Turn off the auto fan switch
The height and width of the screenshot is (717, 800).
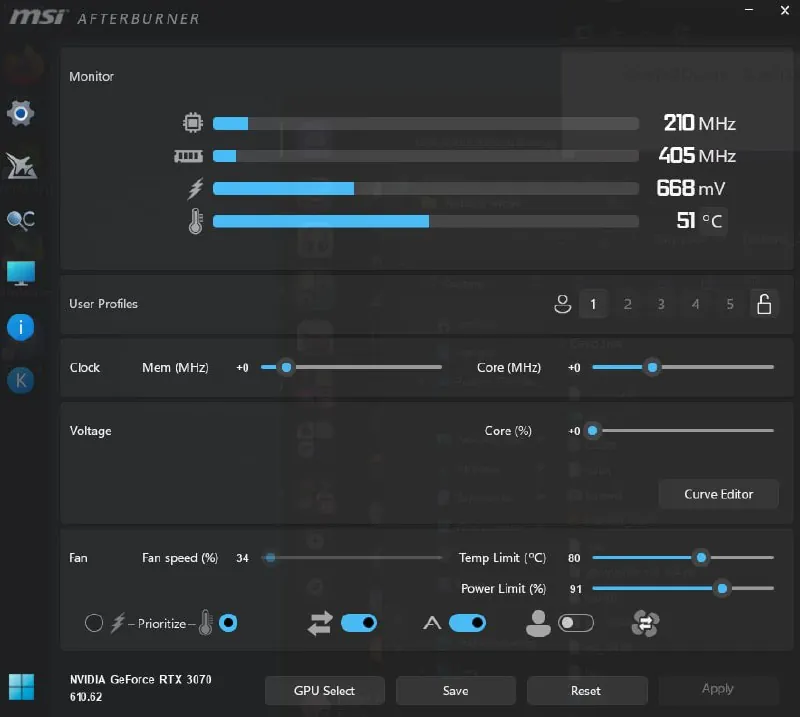coord(467,623)
